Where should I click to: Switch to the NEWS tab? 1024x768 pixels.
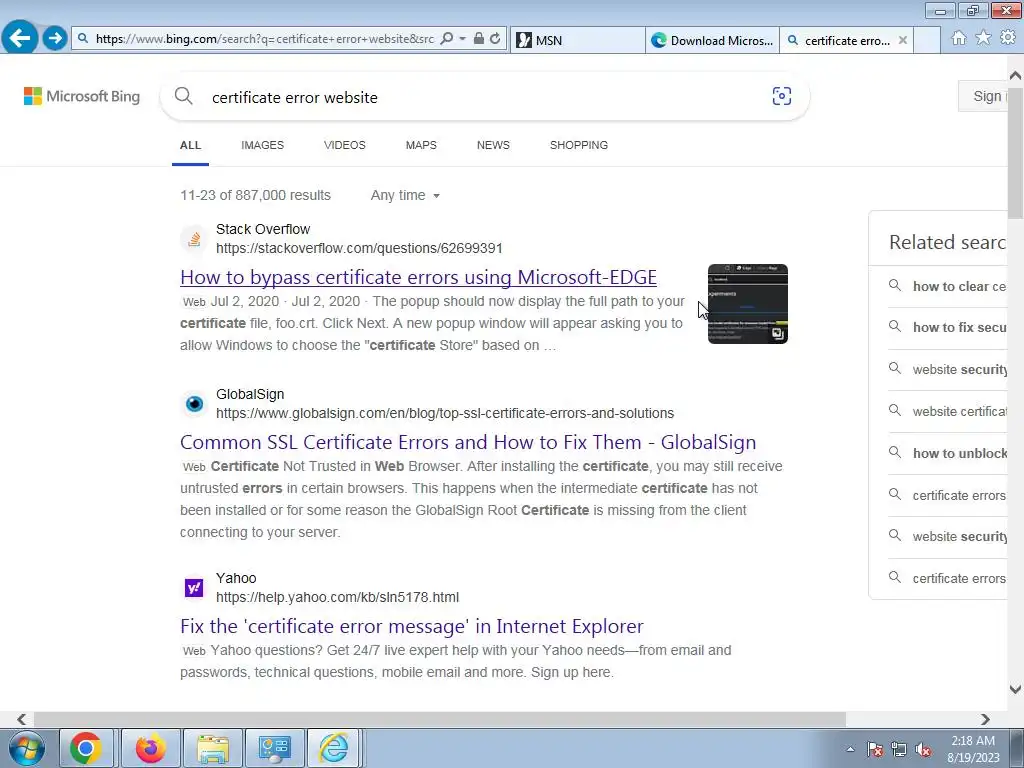coord(493,145)
